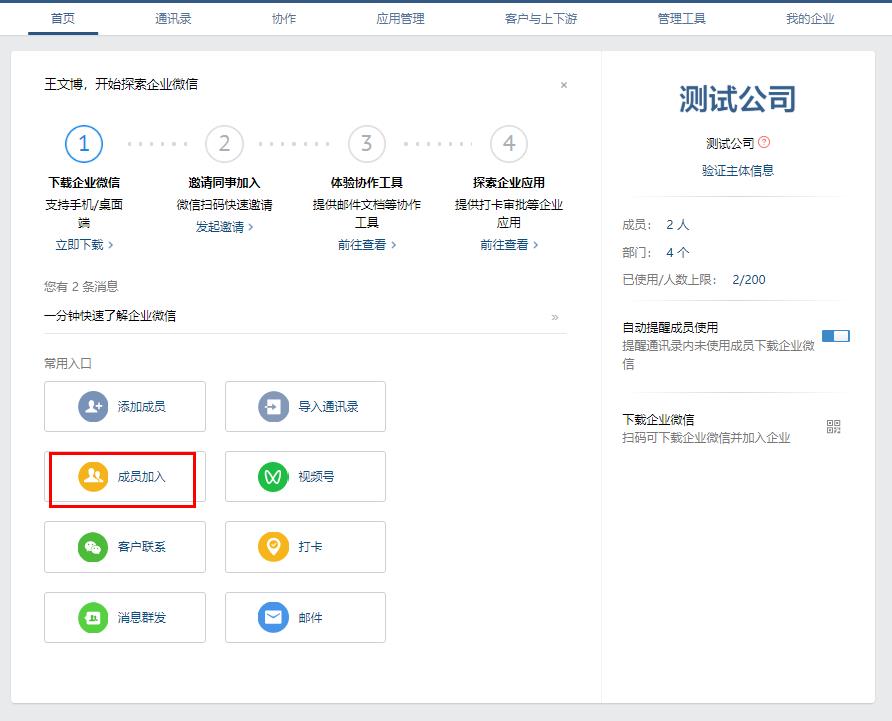The height and width of the screenshot is (721, 892).
Task: Click 前往查看 under 体验协作工具
Action: 367,245
